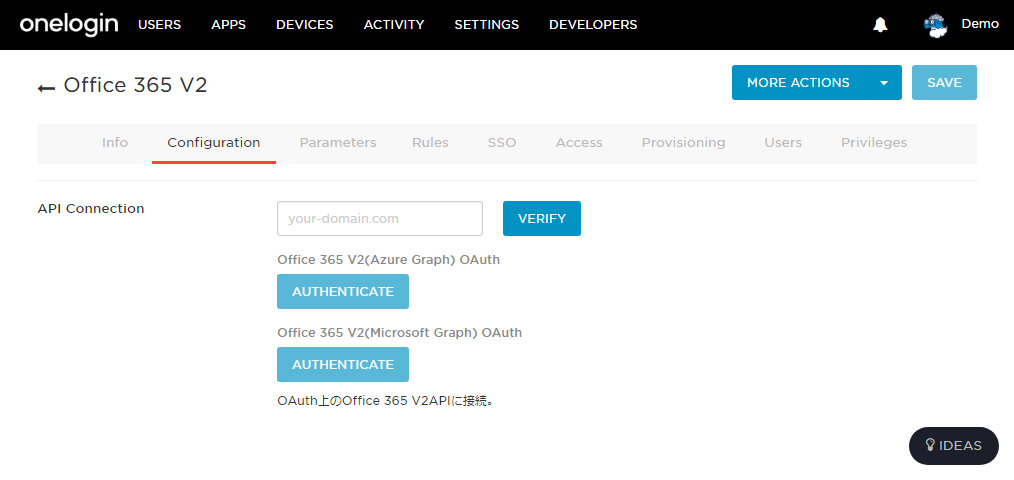The width and height of the screenshot is (1014, 480).
Task: Authenticate Office 365 V2 Microsoft Graph OAuth
Action: pyautogui.click(x=343, y=365)
